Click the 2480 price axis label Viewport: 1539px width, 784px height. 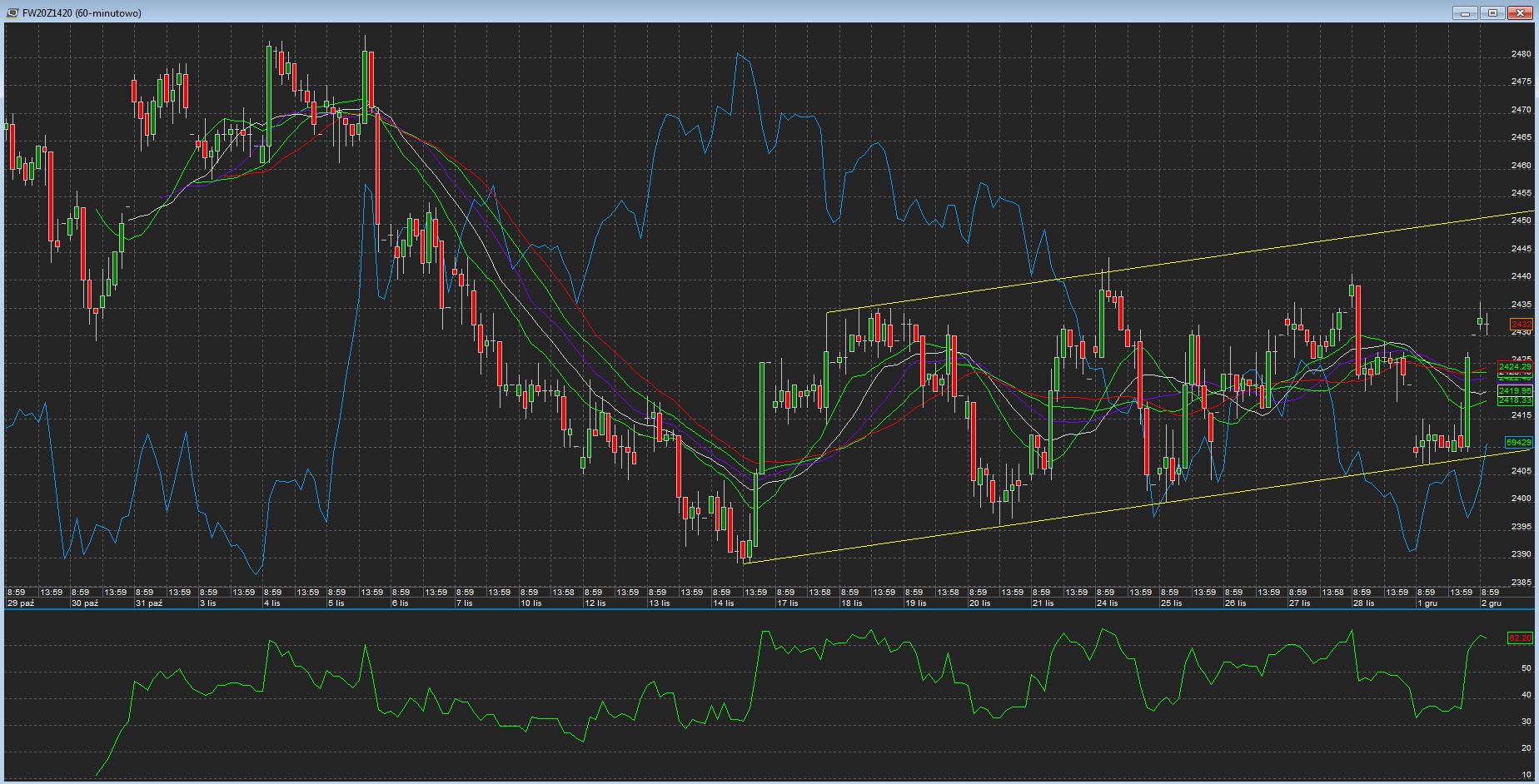click(x=1521, y=54)
